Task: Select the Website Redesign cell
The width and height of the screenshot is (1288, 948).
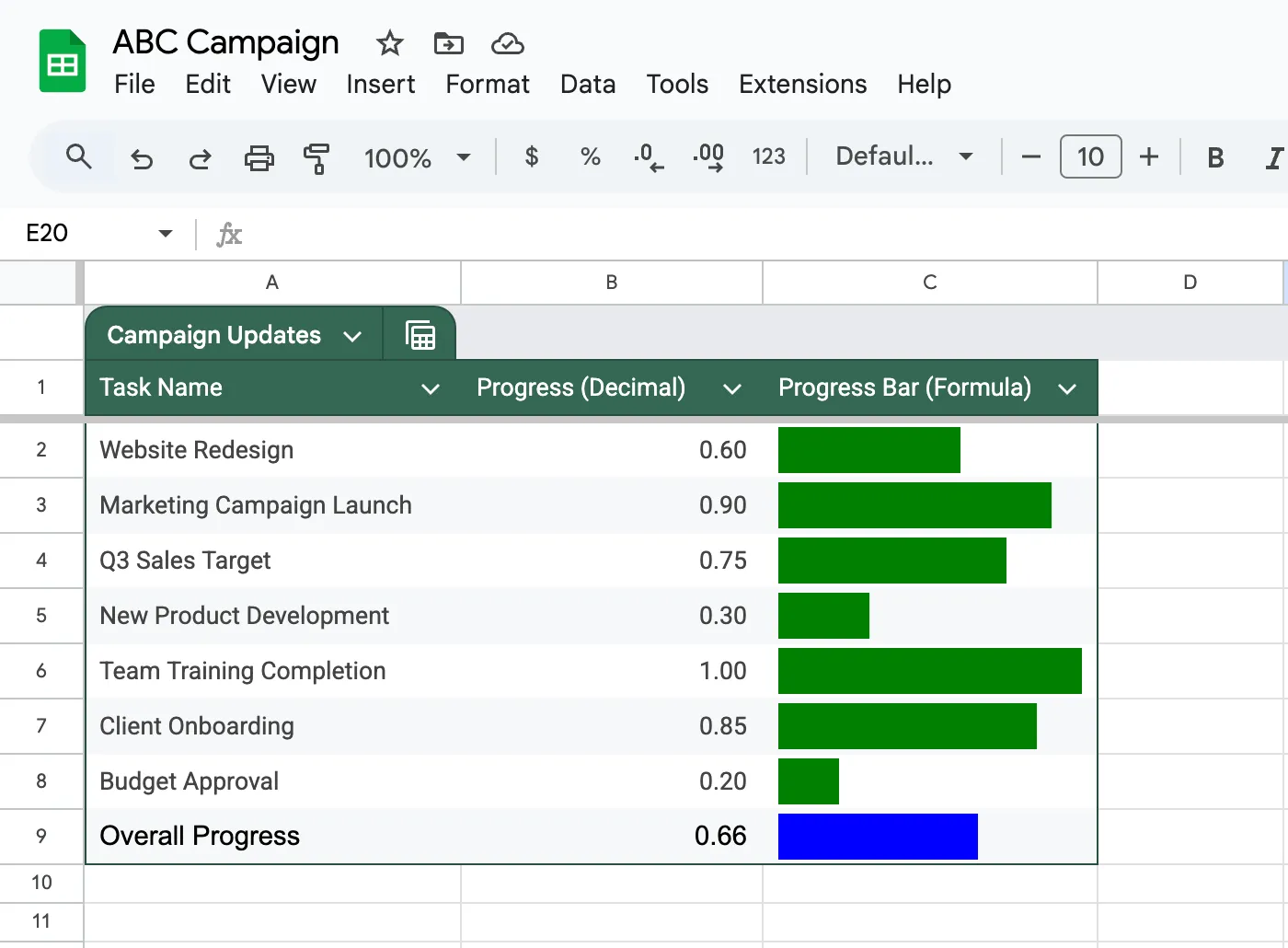Action: 273,450
